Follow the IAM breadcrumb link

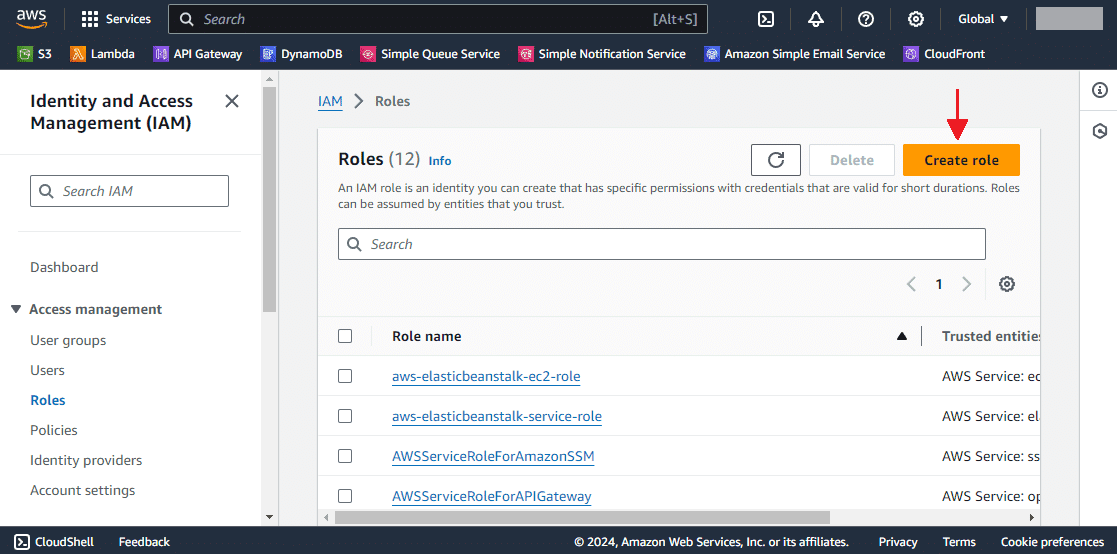tap(330, 101)
